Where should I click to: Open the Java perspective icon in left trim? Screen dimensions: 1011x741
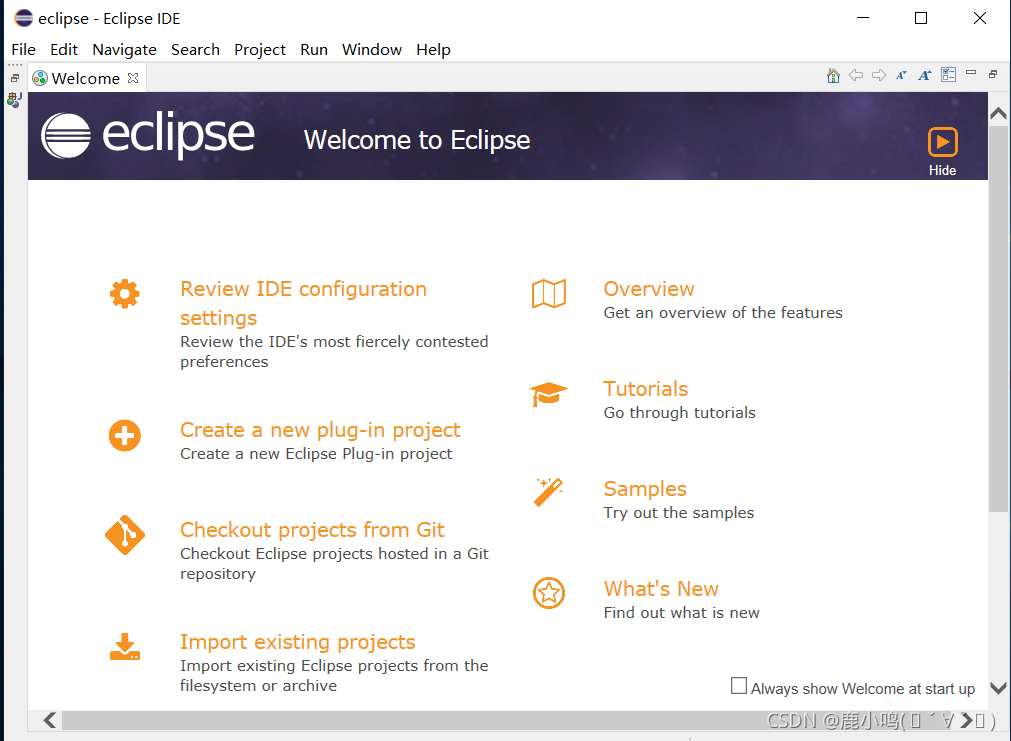(14, 99)
